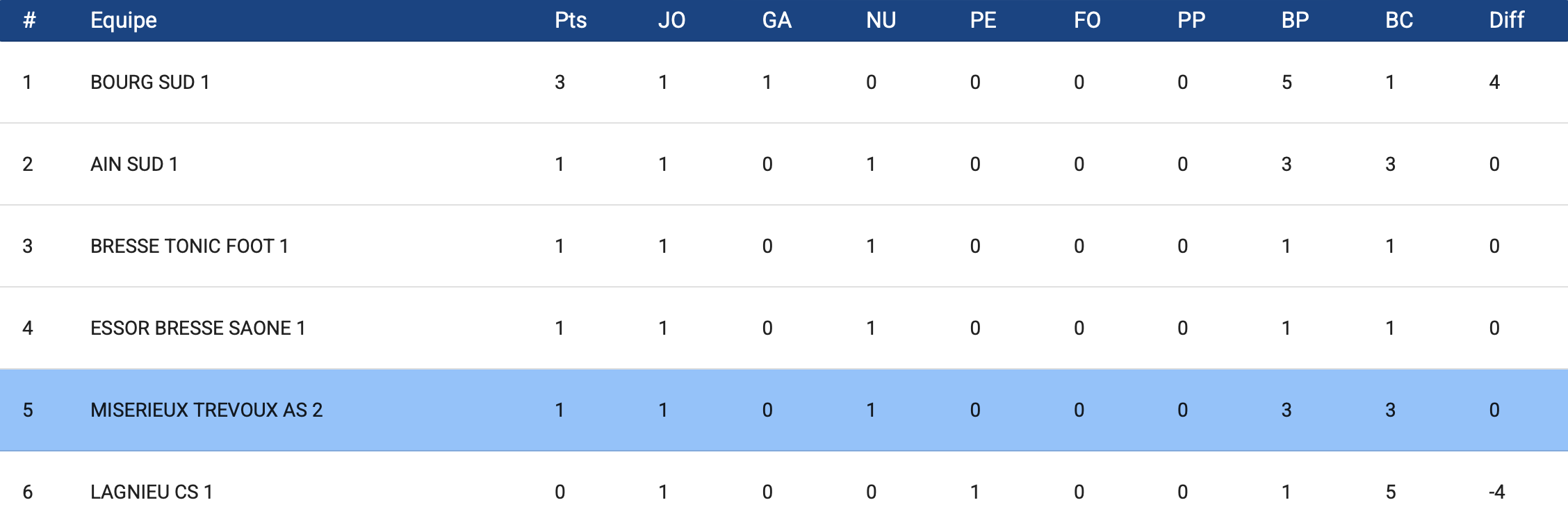Open the LAGNIEU CS 1 team
This screenshot has height=532, width=1568.
point(152,492)
